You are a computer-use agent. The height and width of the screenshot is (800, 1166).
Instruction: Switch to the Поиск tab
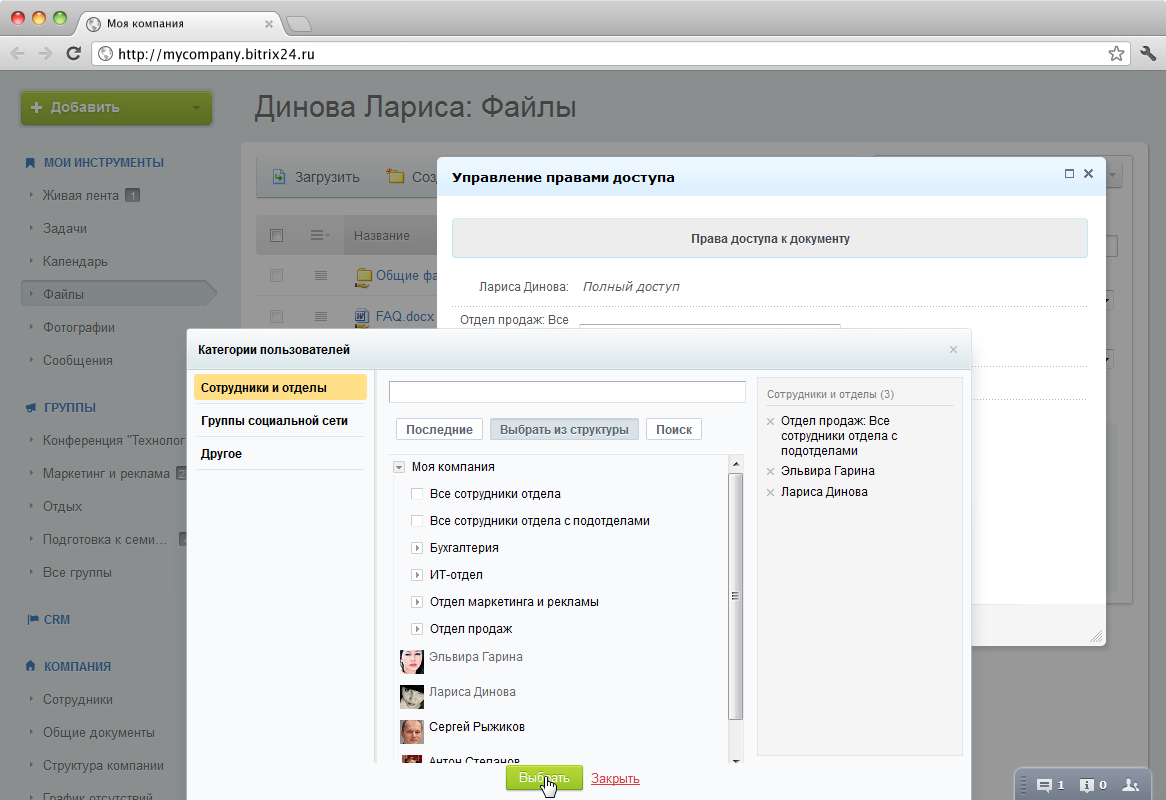click(x=674, y=429)
